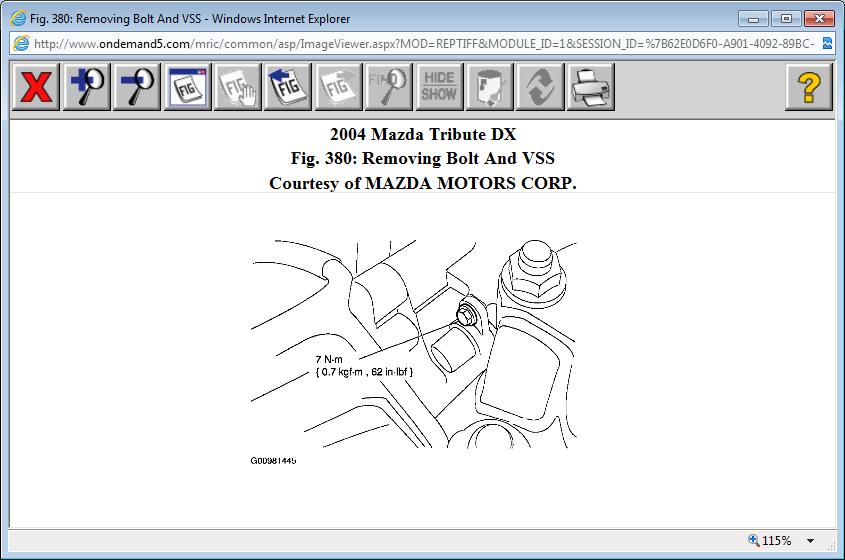The width and height of the screenshot is (845, 560).
Task: Close the Internet Explorer window
Action: point(819,19)
